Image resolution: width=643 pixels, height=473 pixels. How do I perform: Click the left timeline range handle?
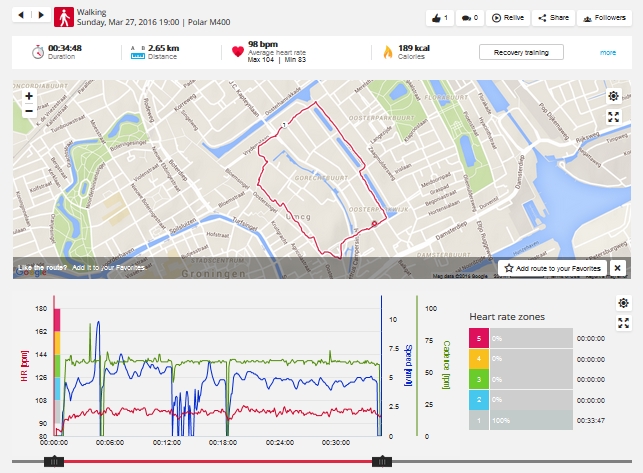56,461
